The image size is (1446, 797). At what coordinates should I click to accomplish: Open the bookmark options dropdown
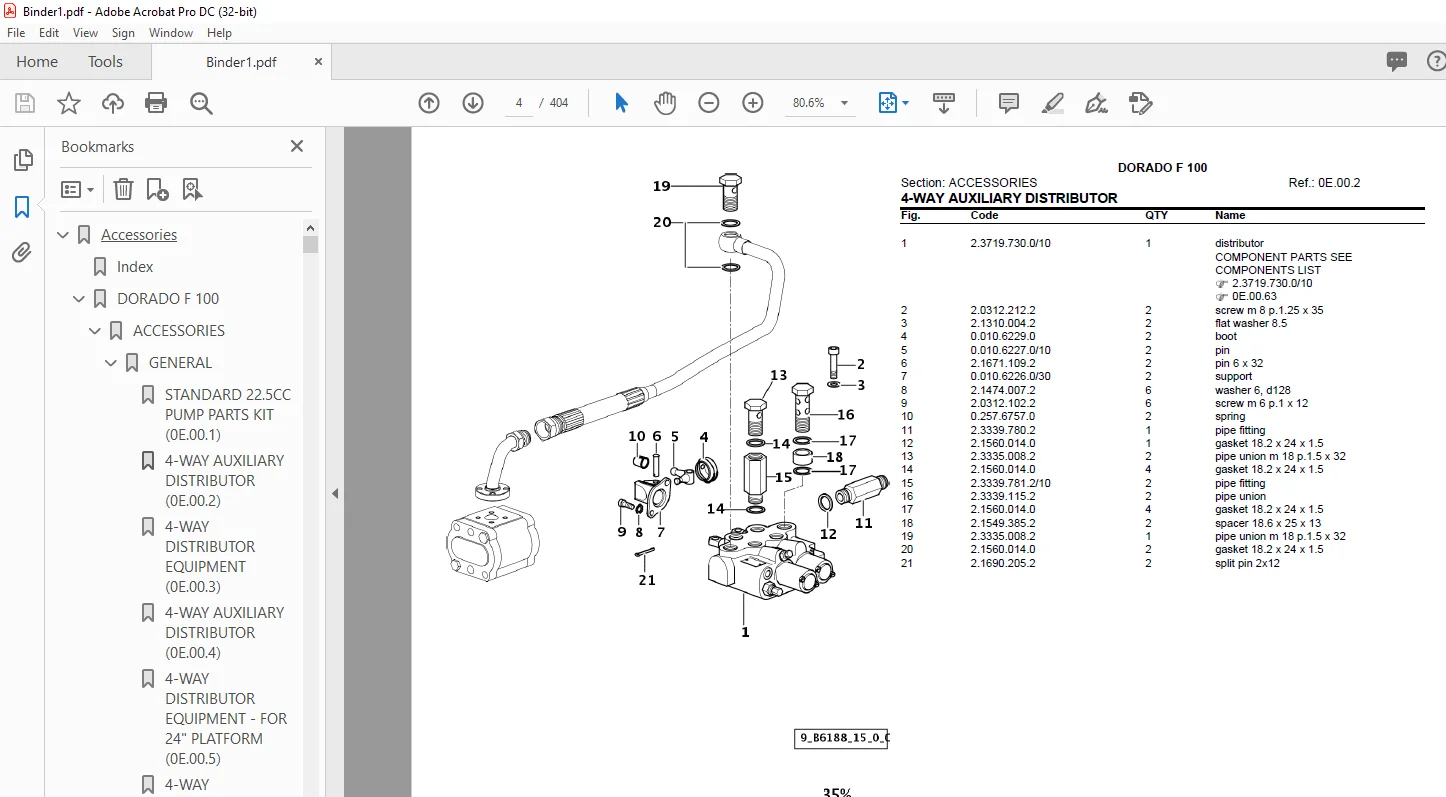(x=77, y=189)
